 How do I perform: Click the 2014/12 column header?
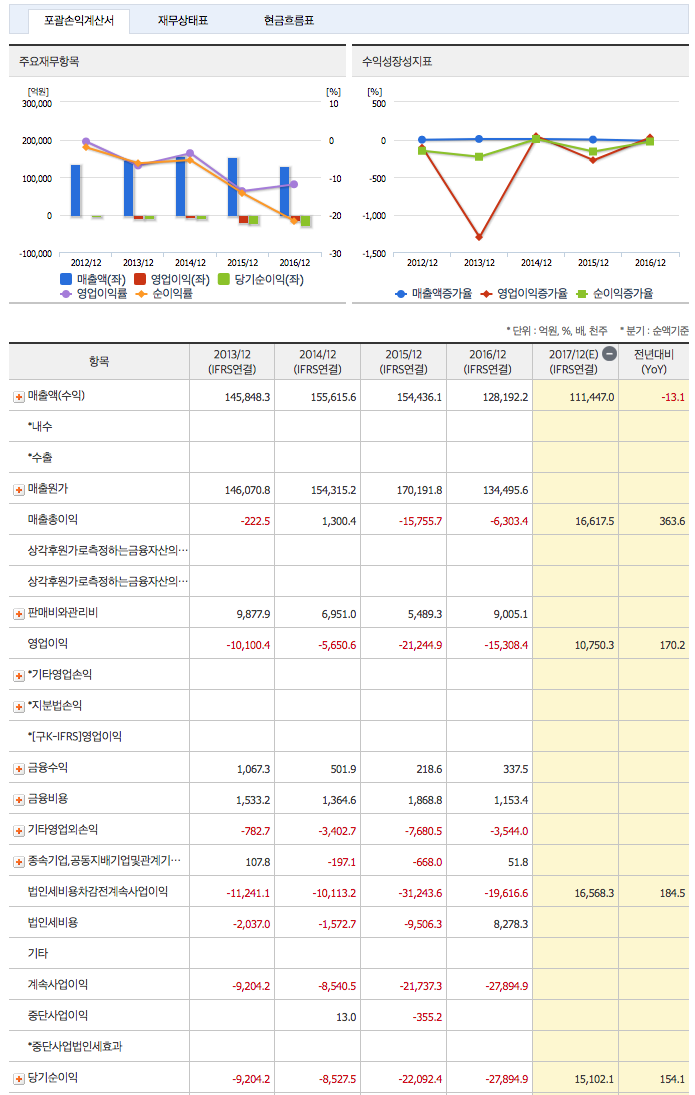(318, 362)
